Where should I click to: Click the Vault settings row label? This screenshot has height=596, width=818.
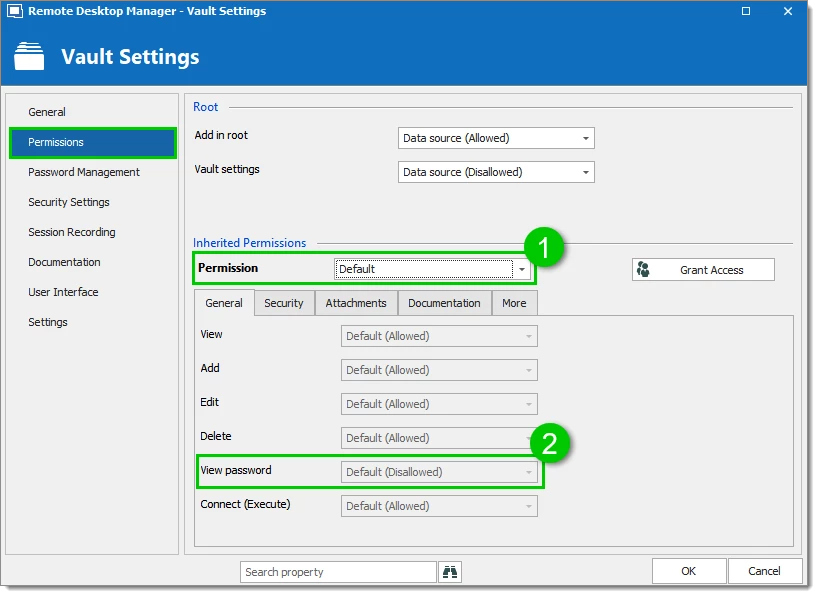(x=227, y=169)
